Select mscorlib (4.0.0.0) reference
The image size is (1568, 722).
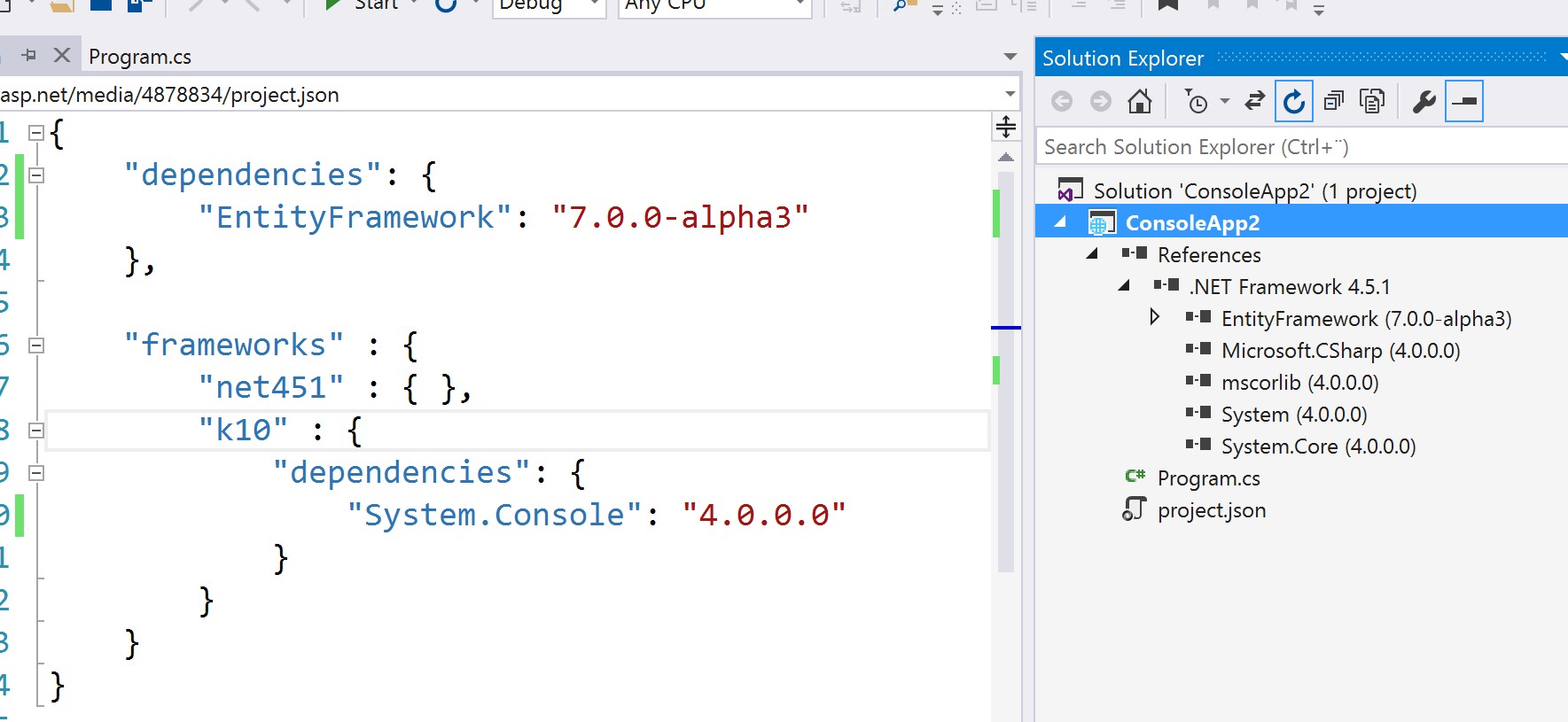click(x=1300, y=383)
